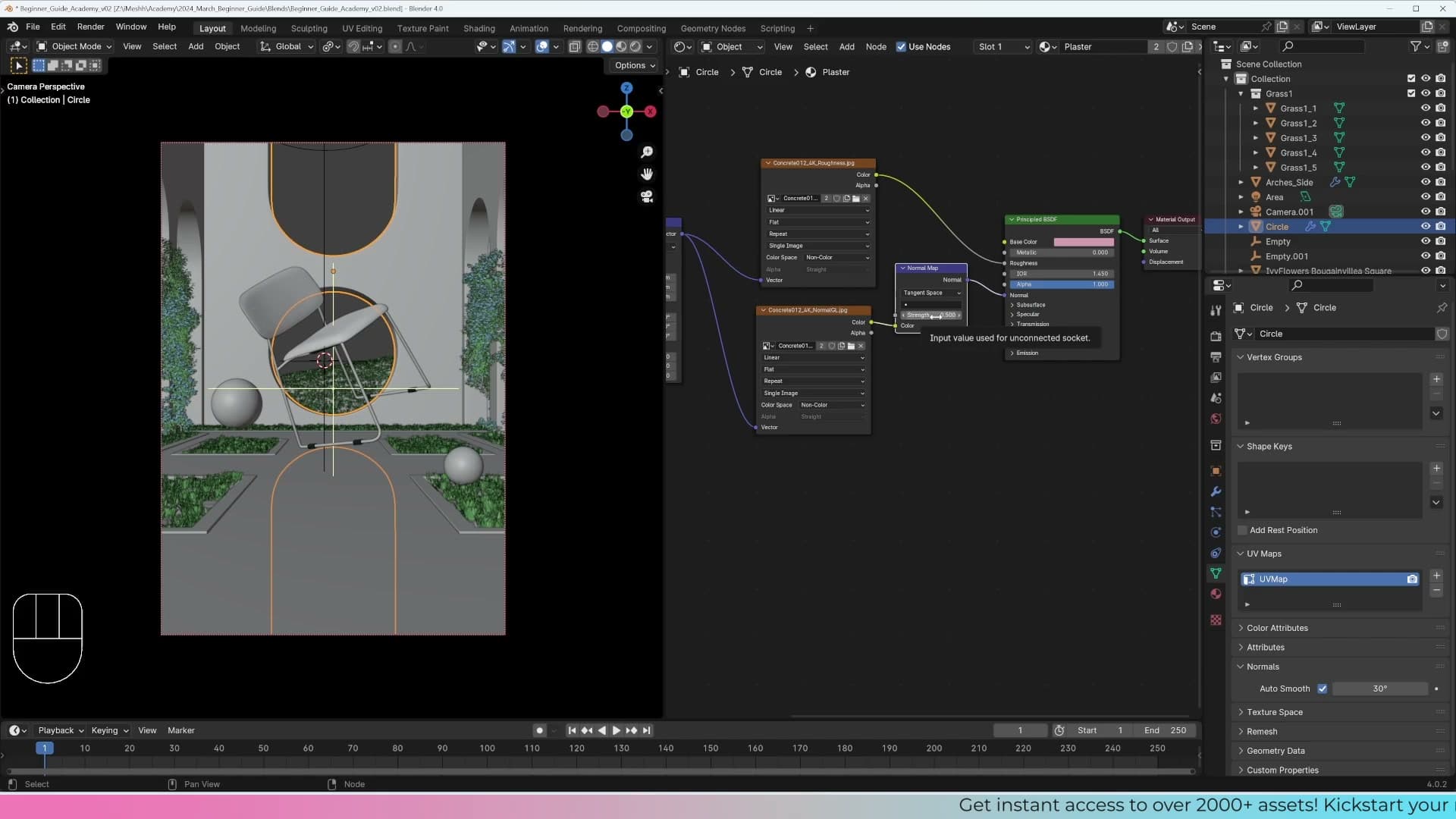Screen dimensions: 1456x819
Task: Select the Tweak tool arrow icon
Action: tap(19, 66)
